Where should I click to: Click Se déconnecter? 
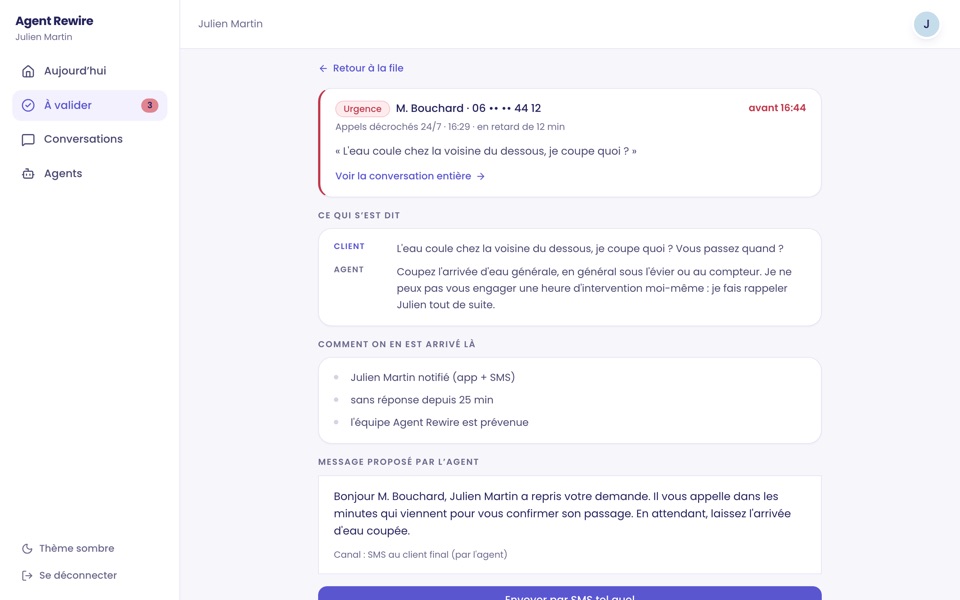point(69,576)
